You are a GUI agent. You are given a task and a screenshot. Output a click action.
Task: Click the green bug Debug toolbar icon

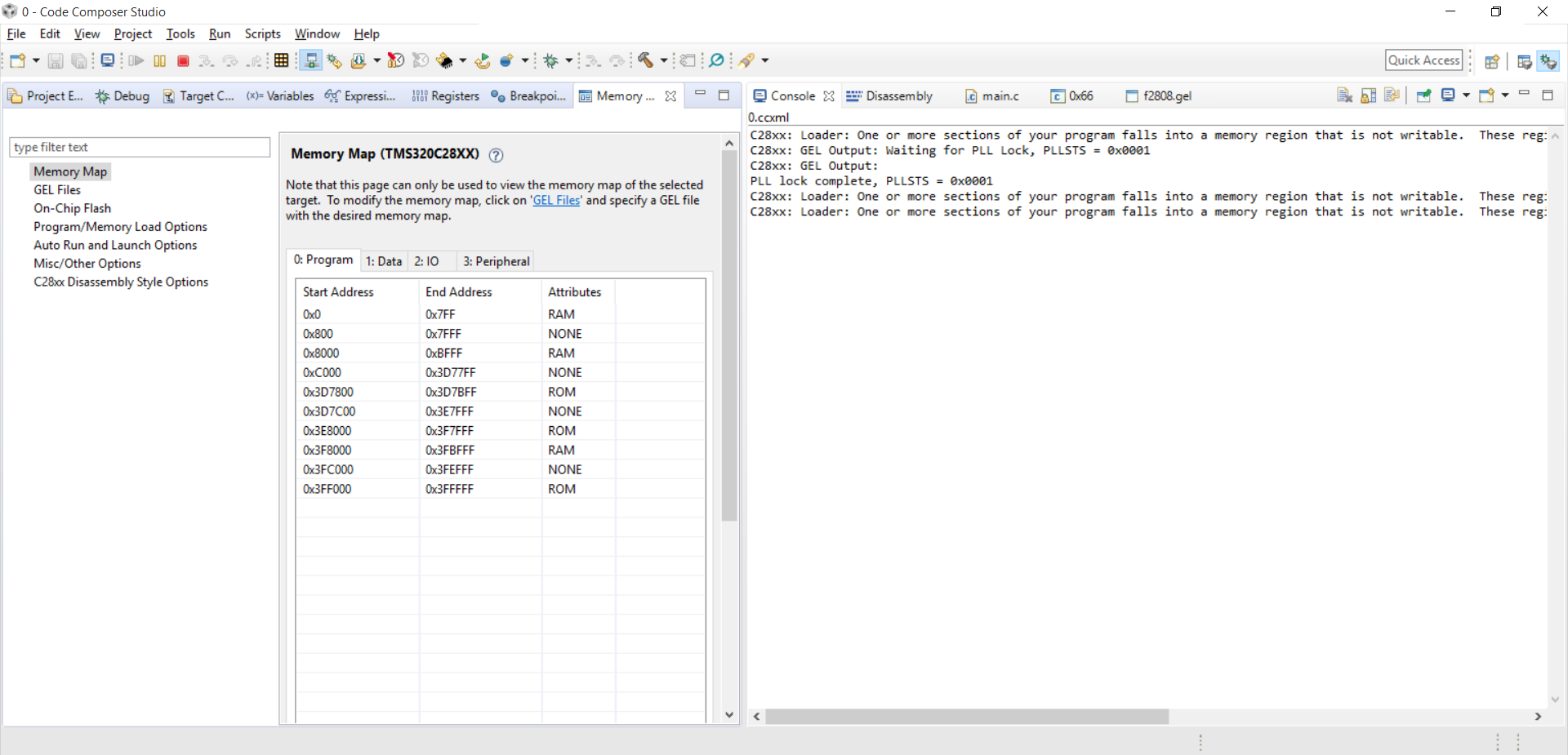pyautogui.click(x=551, y=60)
